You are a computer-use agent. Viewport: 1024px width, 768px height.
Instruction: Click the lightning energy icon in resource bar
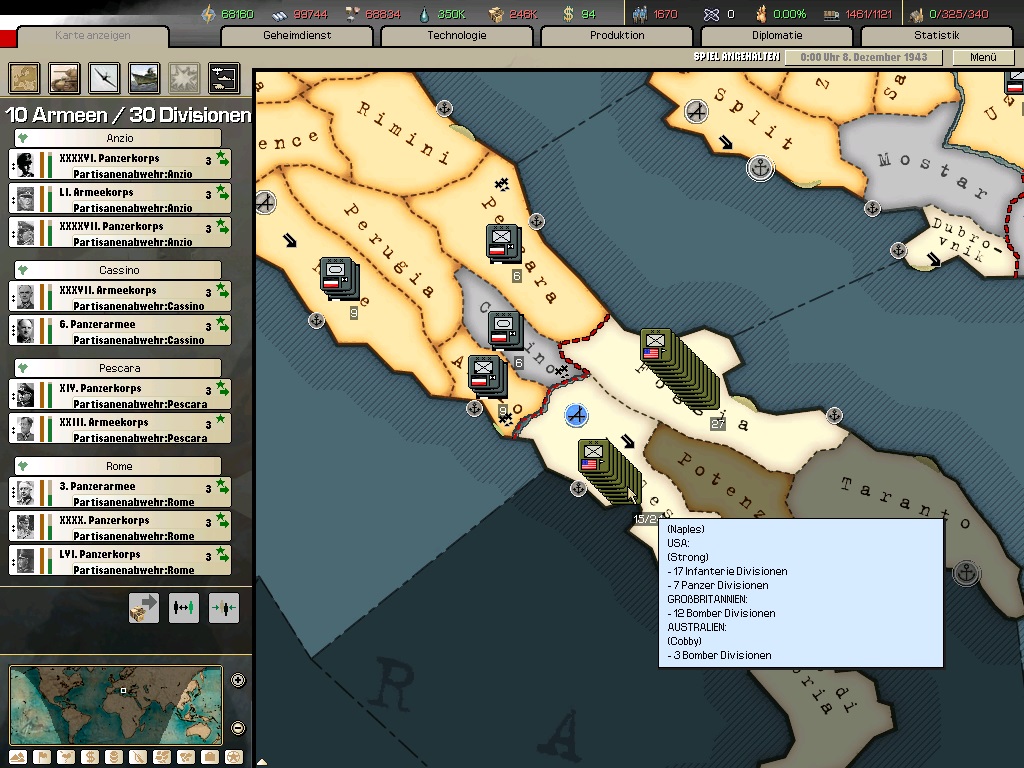(x=208, y=14)
